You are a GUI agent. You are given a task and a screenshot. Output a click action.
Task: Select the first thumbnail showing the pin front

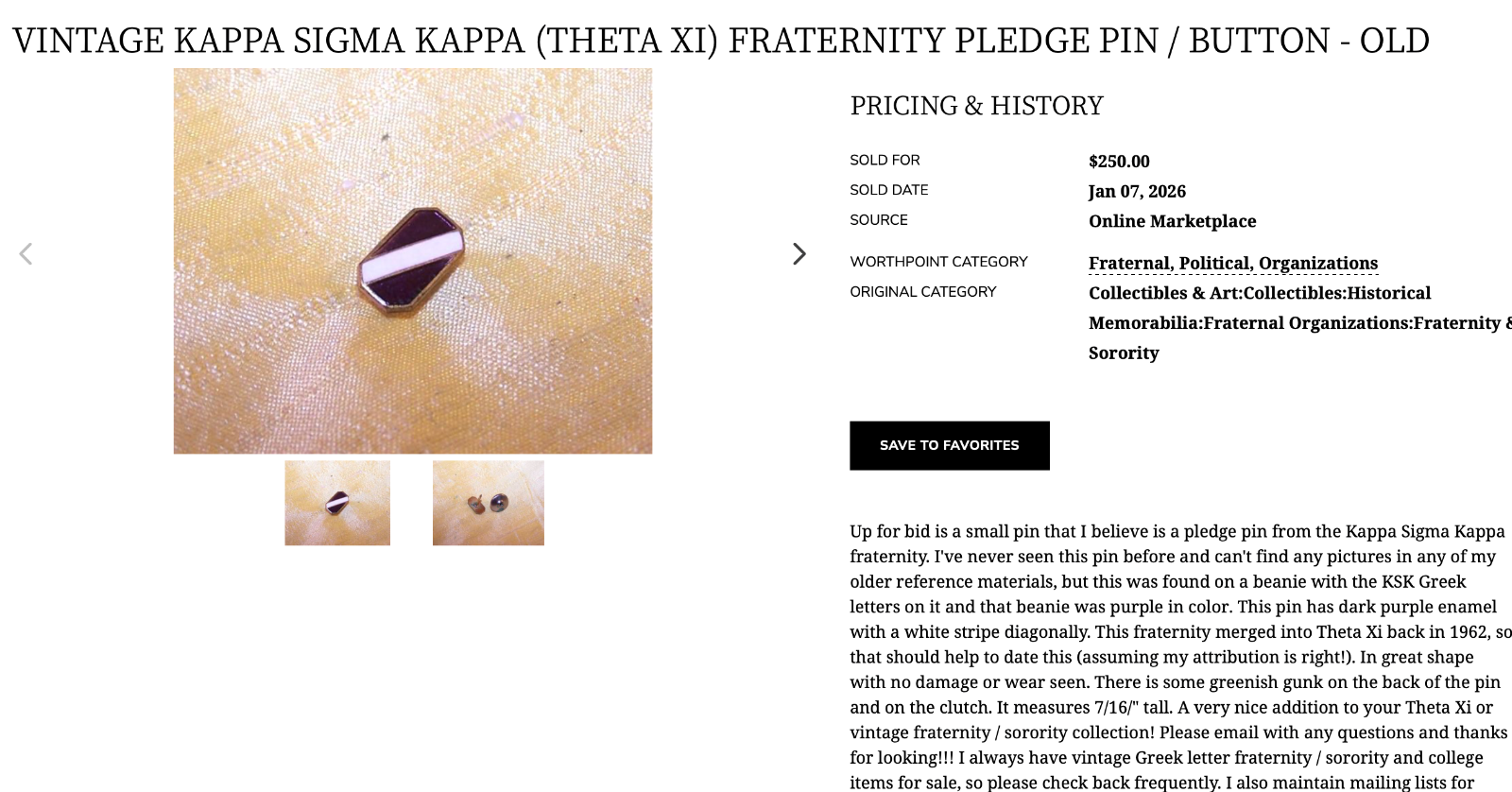[337, 503]
